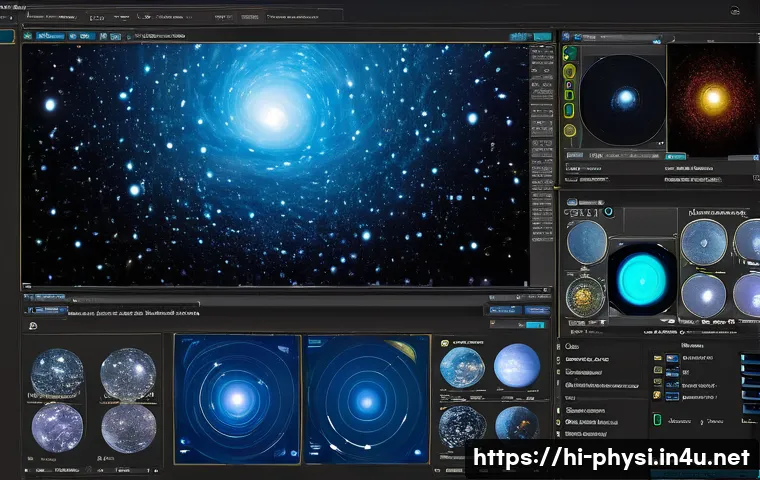Open the left concentric orbit diagram
This screenshot has height=480, width=760.
pos(237,397)
